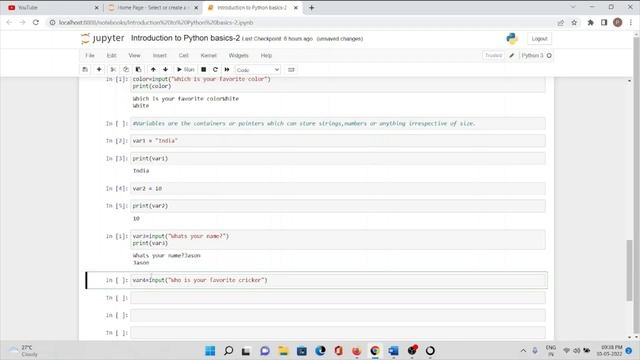Viewport: 640px width, 360px height.
Task: Click the ENG IN language indicator
Action: click(551, 351)
